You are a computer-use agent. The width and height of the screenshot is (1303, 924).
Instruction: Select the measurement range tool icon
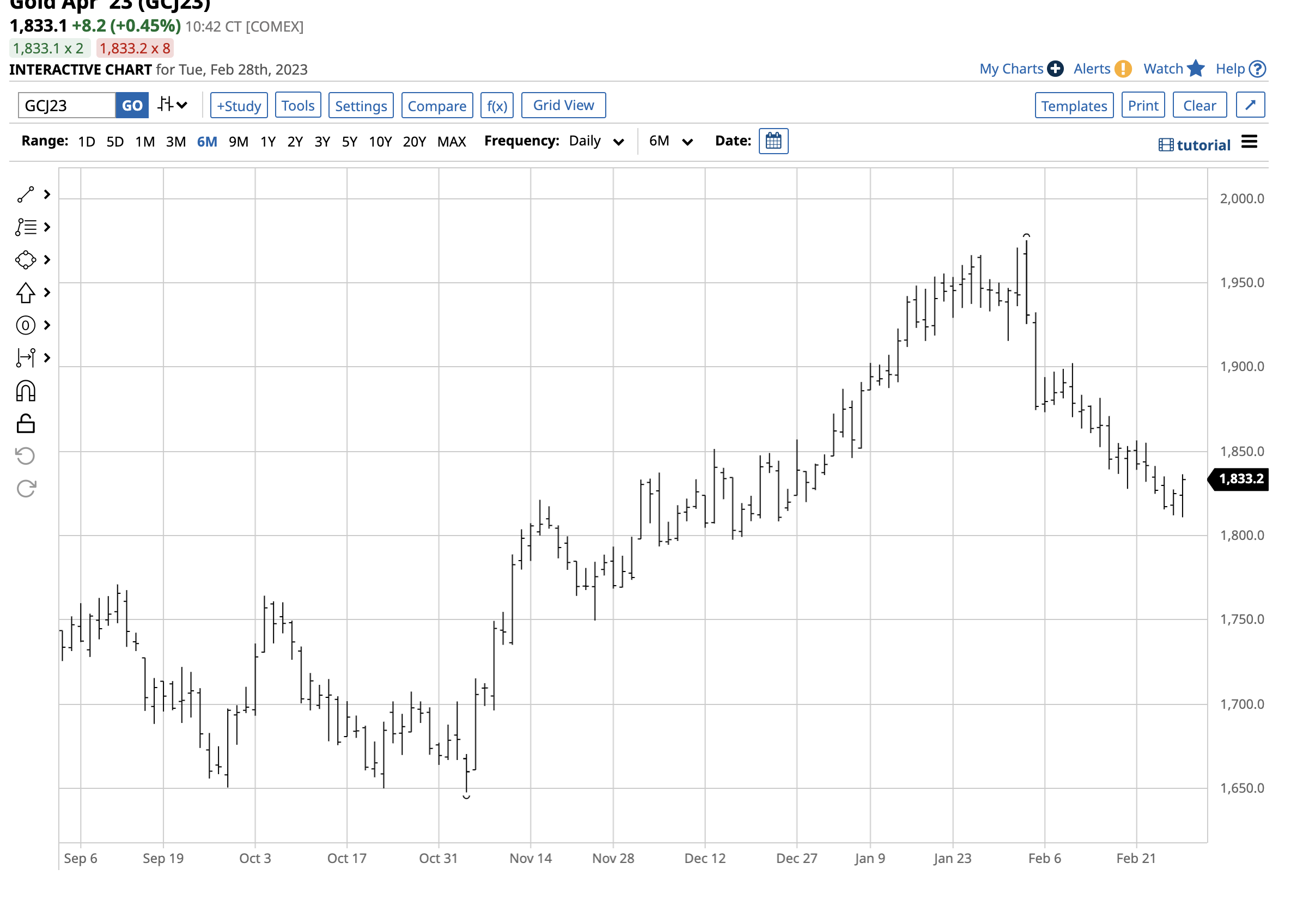pos(26,358)
